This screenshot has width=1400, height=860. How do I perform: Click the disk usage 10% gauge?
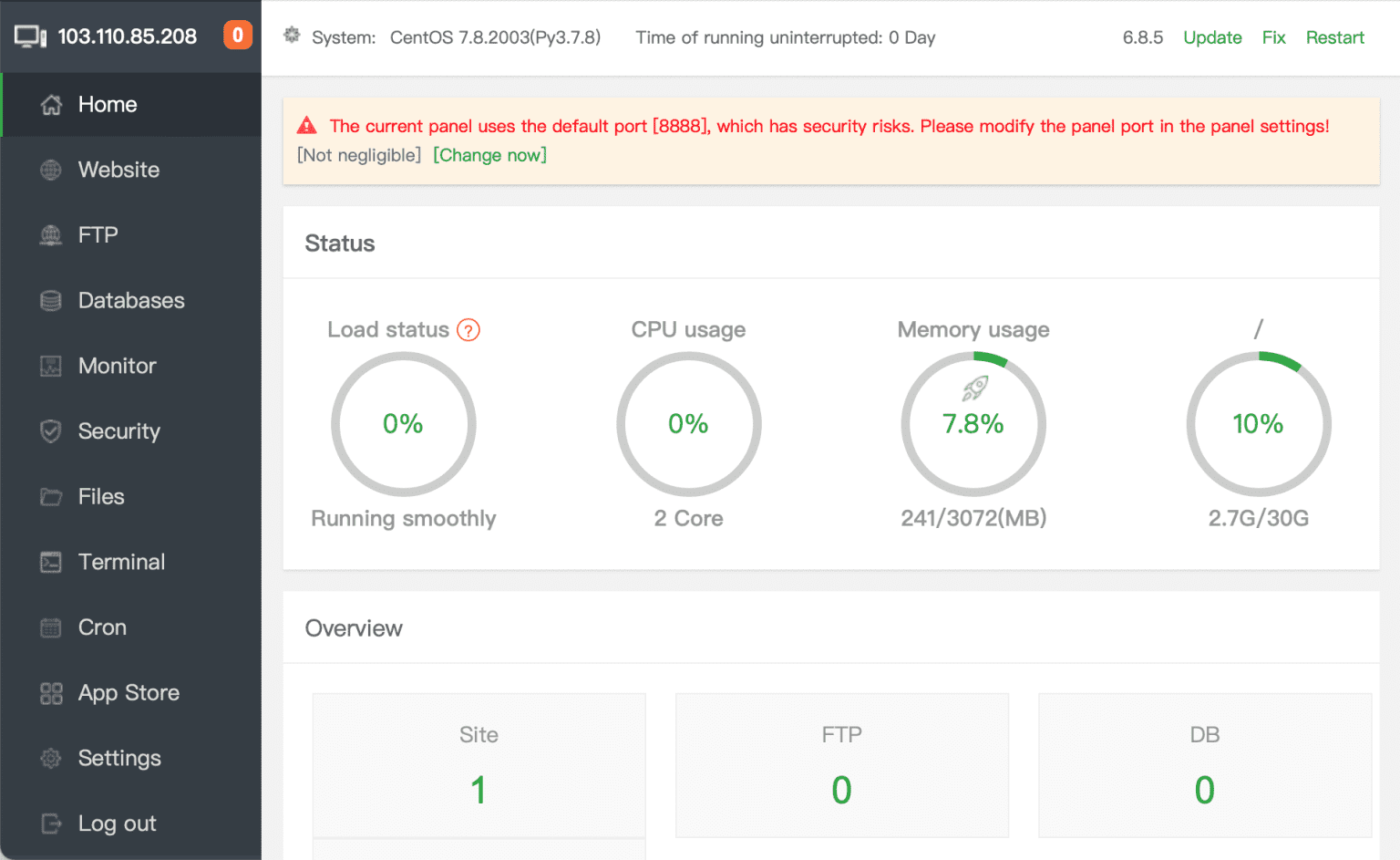(x=1258, y=424)
